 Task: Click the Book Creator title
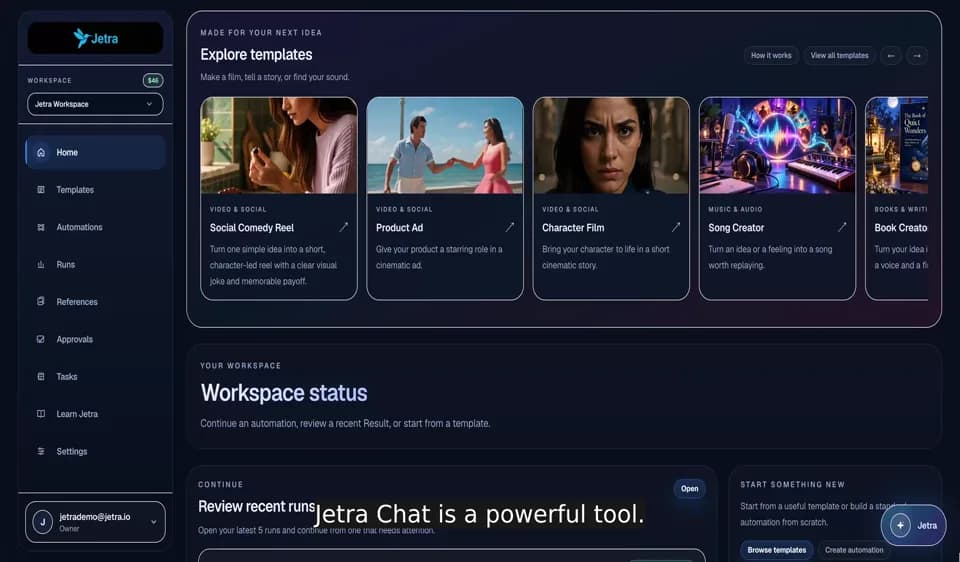coord(901,228)
